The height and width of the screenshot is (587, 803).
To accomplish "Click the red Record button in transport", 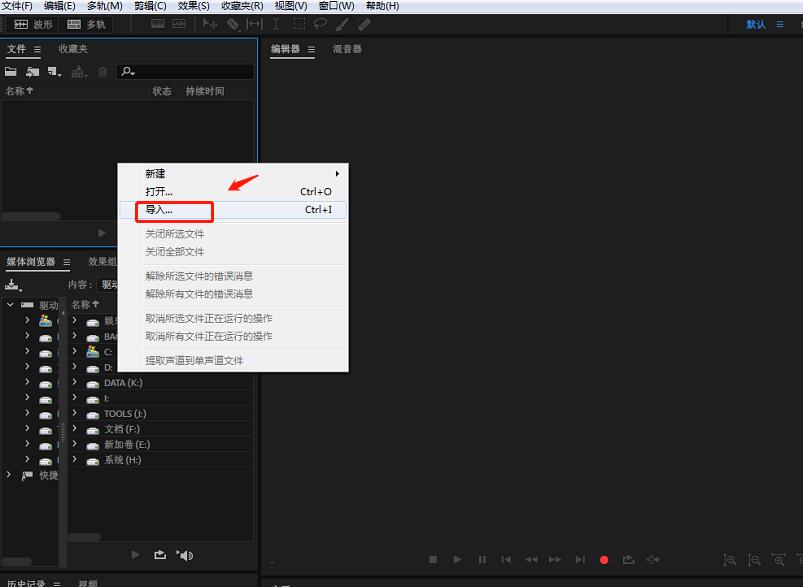I will coord(604,560).
